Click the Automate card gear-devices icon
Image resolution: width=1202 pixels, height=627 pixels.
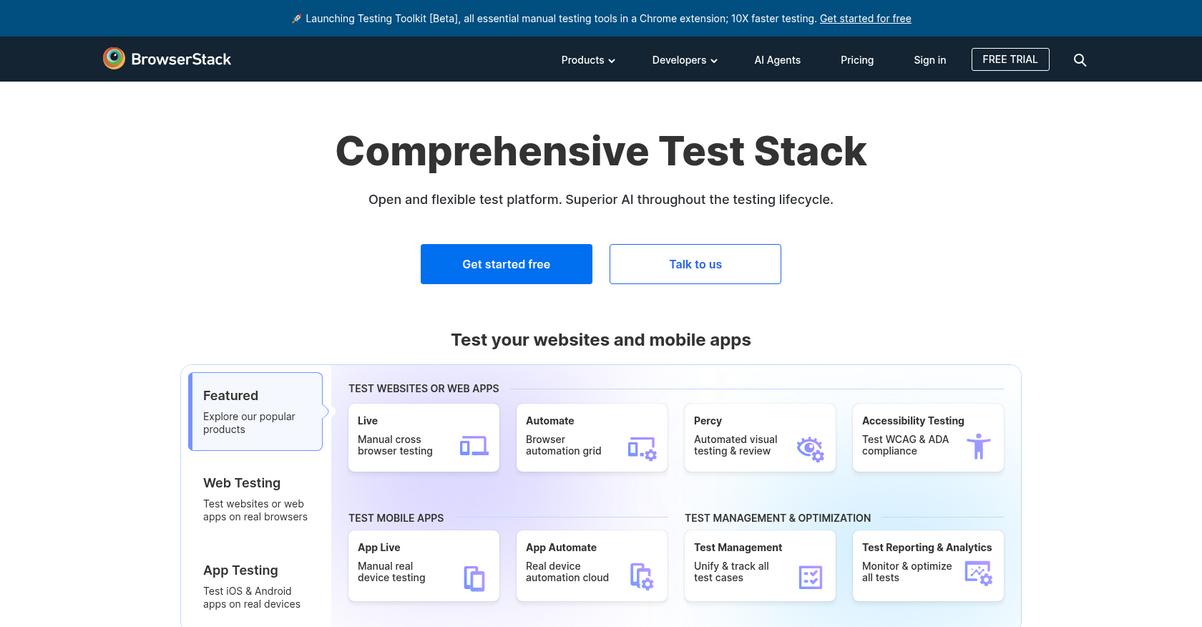pos(642,449)
